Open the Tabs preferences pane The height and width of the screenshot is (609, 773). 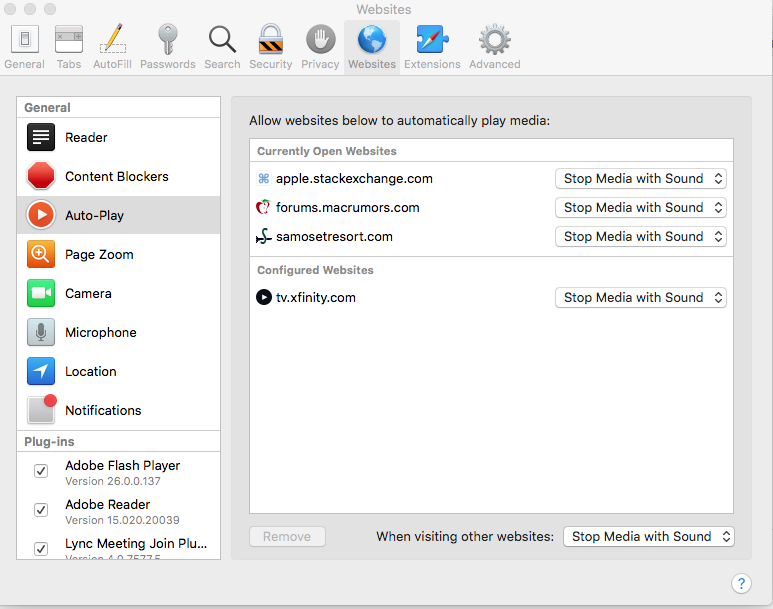click(69, 47)
